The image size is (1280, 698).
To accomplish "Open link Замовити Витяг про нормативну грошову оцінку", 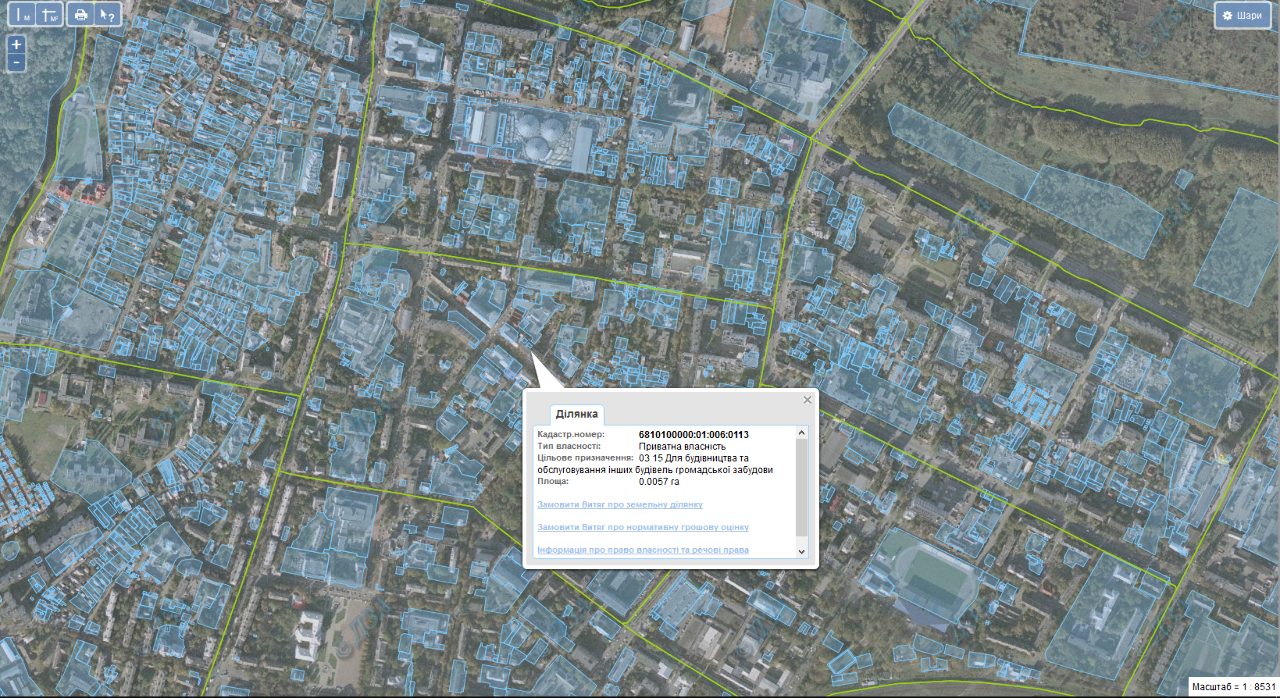I will coord(643,527).
